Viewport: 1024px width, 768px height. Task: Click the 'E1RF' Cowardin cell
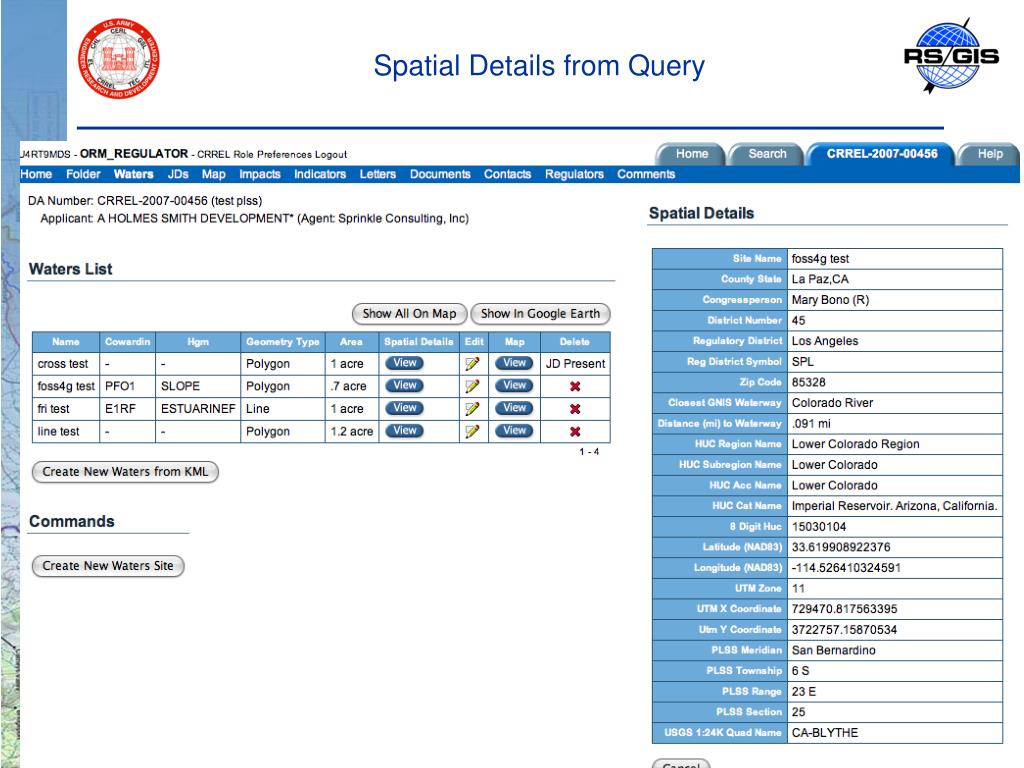(127, 409)
